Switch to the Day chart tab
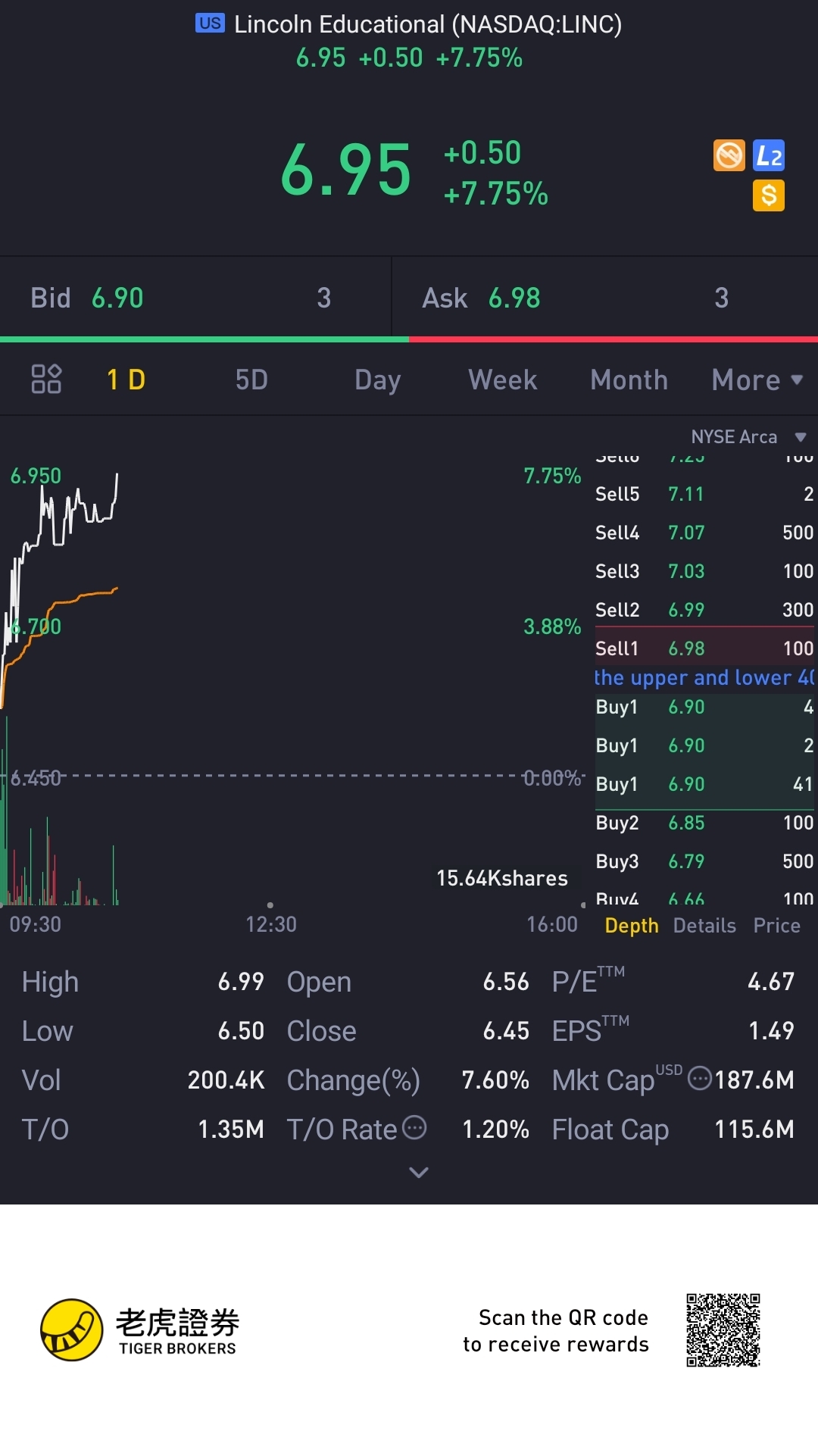The height and width of the screenshot is (1456, 818). tap(377, 380)
